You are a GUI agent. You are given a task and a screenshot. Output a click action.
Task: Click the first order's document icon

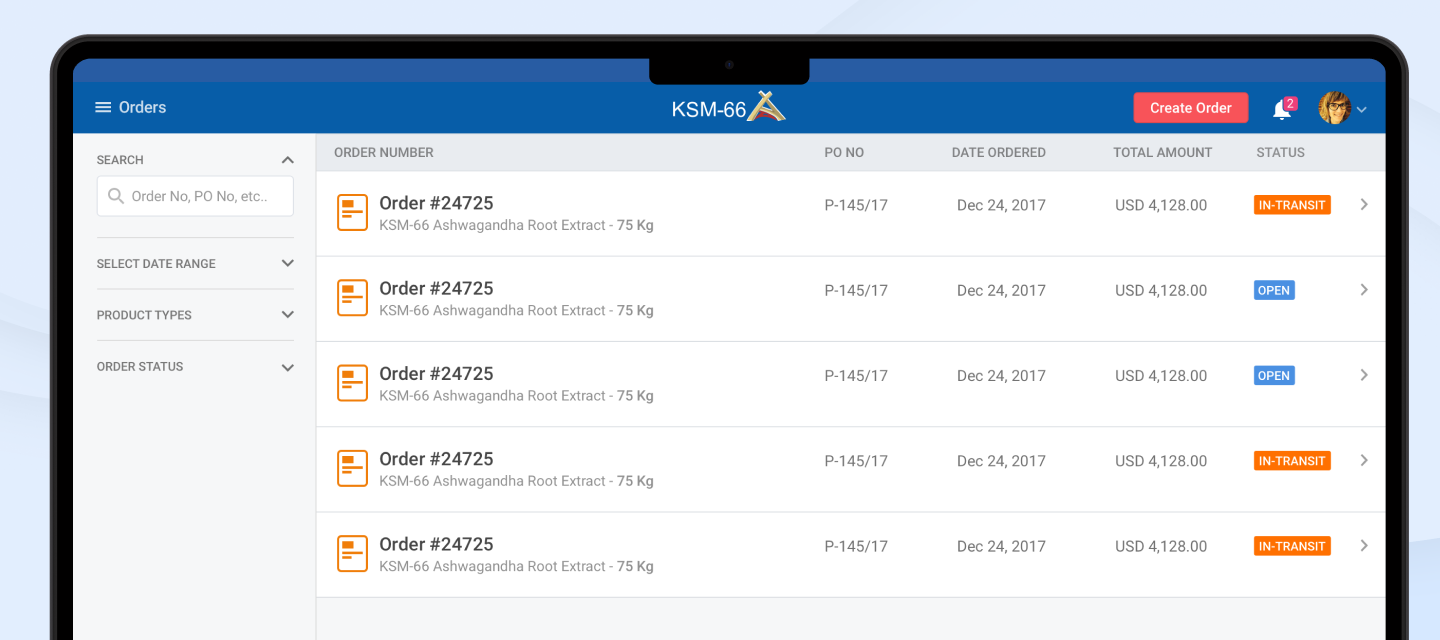coord(352,213)
